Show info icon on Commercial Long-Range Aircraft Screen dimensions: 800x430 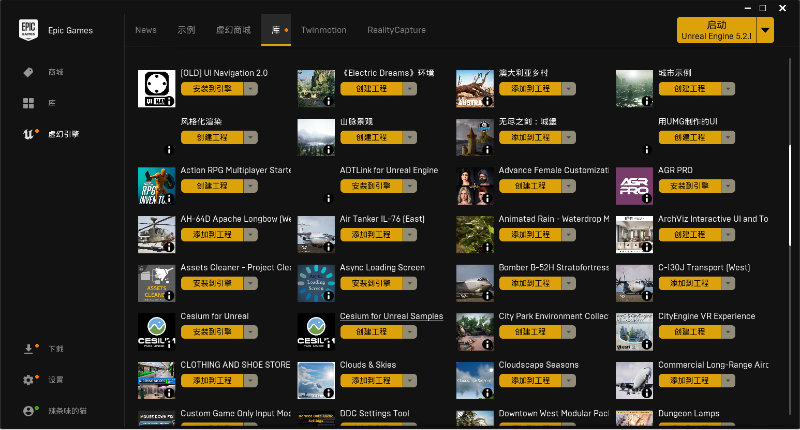tap(647, 393)
